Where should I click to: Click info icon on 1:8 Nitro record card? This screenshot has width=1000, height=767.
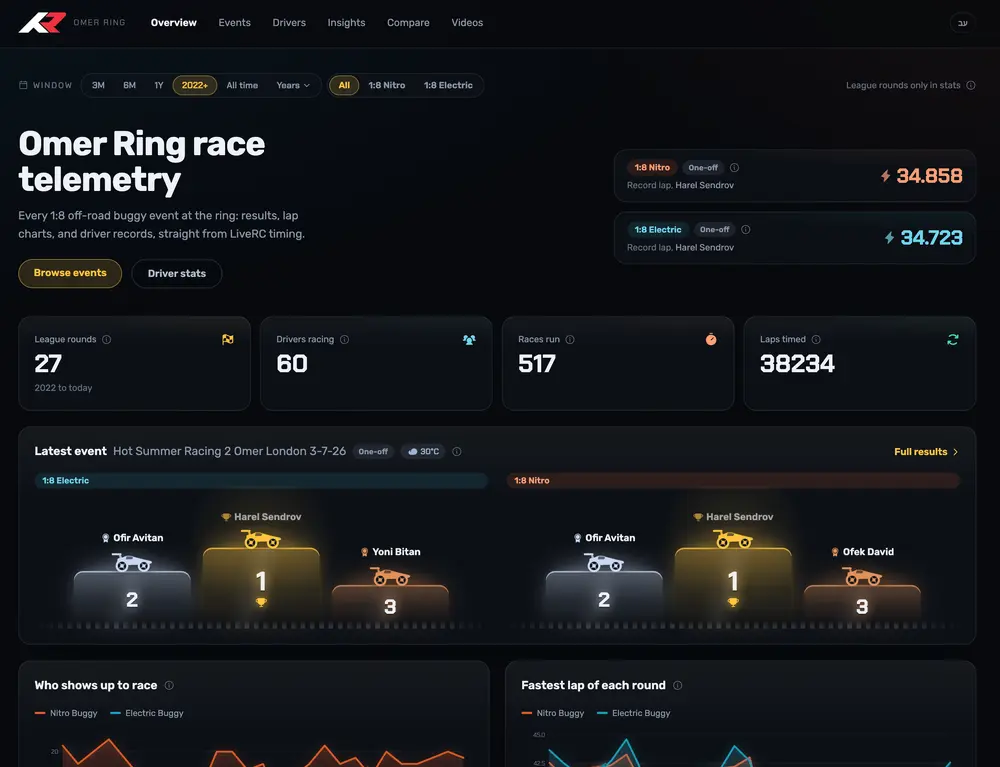point(734,168)
